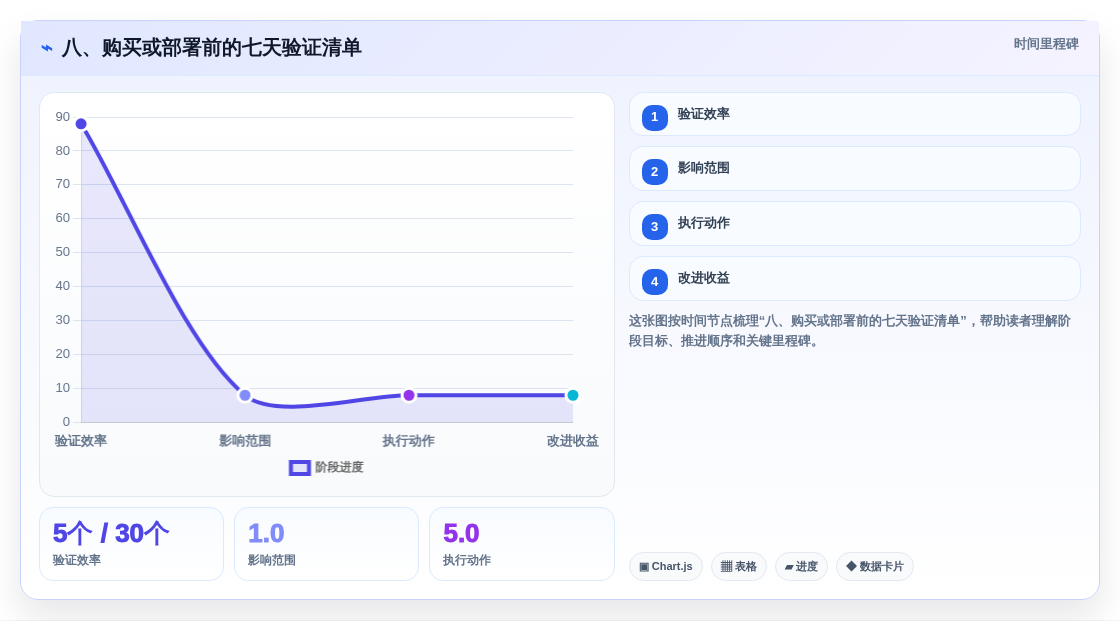Open the 影响范围 milestone row
The height and width of the screenshot is (621, 1120).
854,169
